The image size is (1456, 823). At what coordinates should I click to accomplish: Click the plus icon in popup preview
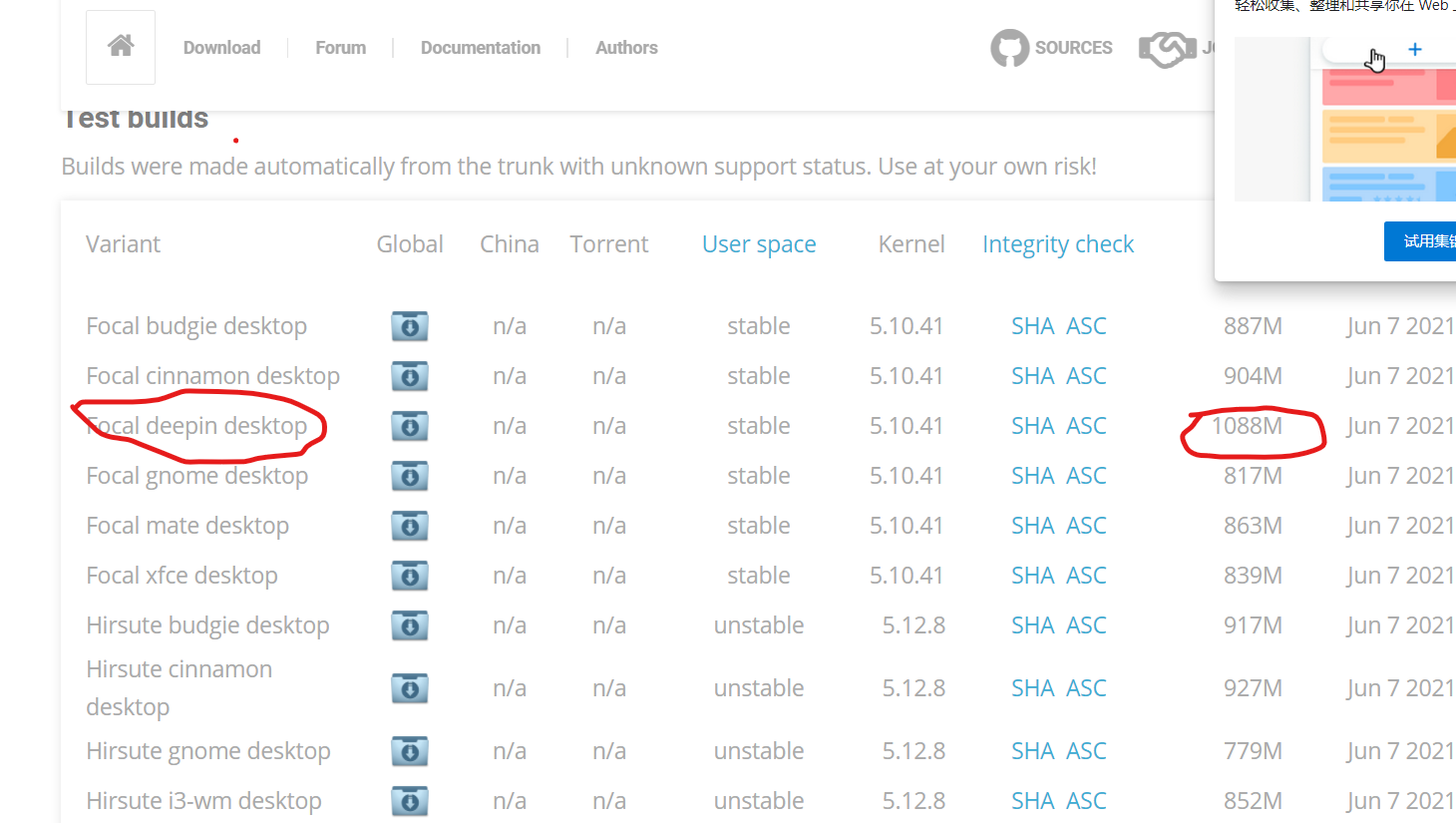point(1414,49)
